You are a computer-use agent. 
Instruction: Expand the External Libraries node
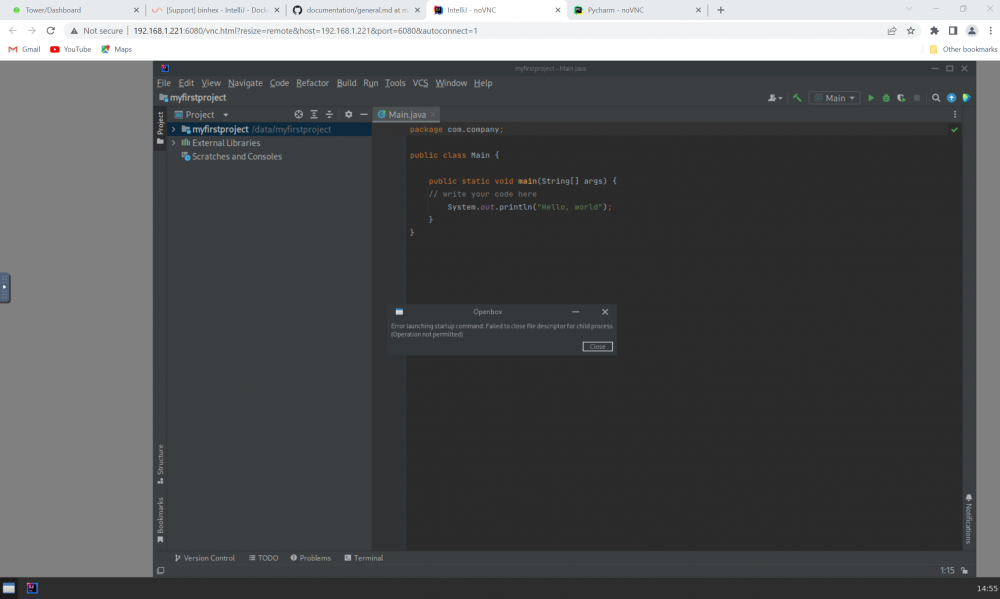coord(173,143)
